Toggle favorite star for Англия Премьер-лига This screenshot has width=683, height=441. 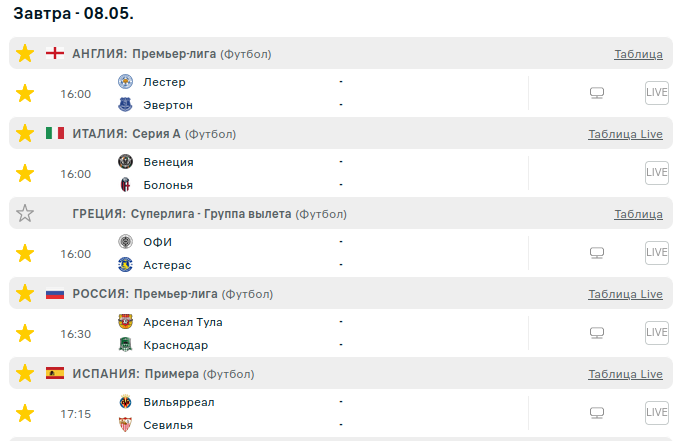(x=25, y=53)
